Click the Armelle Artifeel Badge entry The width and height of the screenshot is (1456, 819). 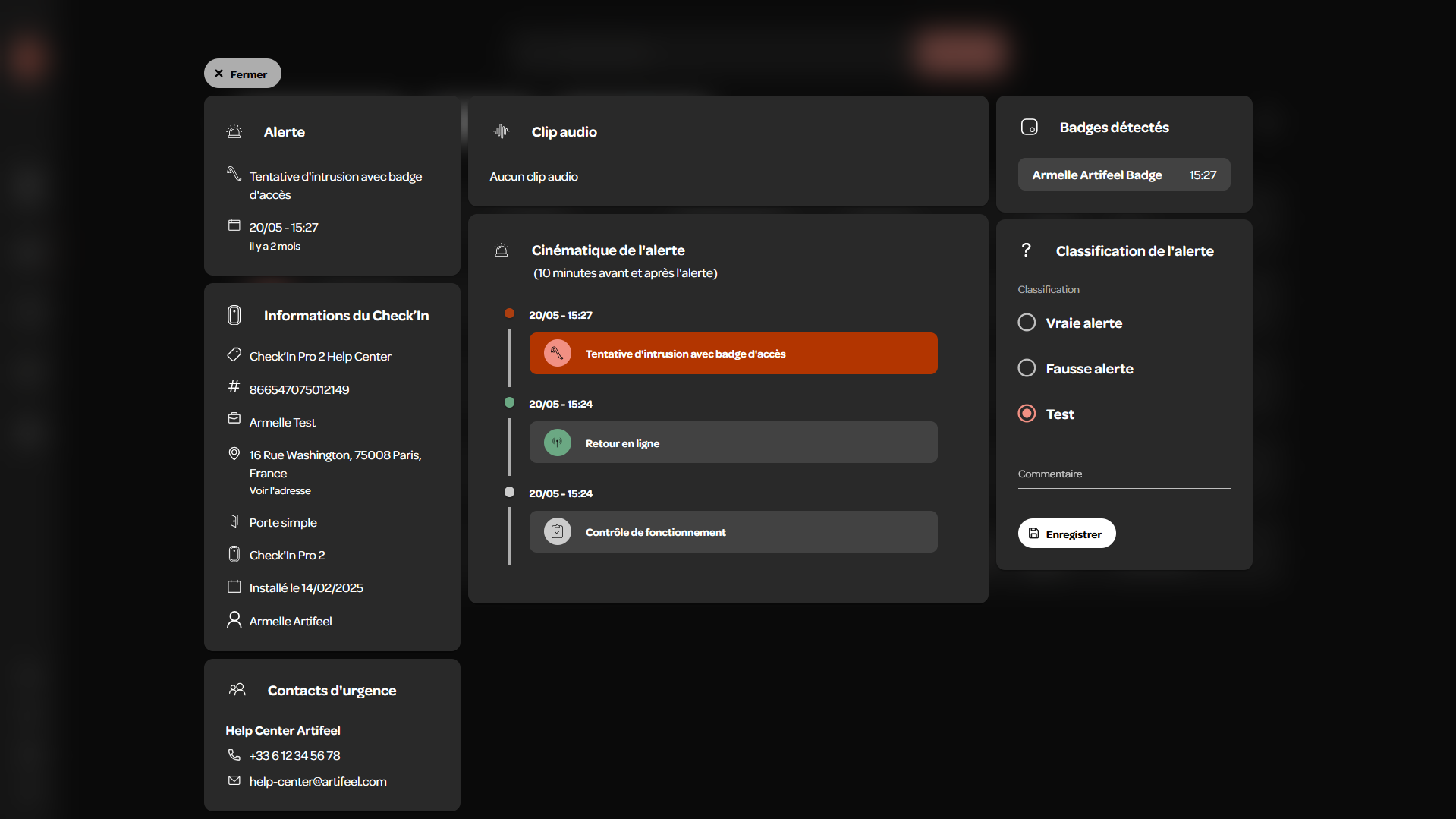pyautogui.click(x=1124, y=175)
